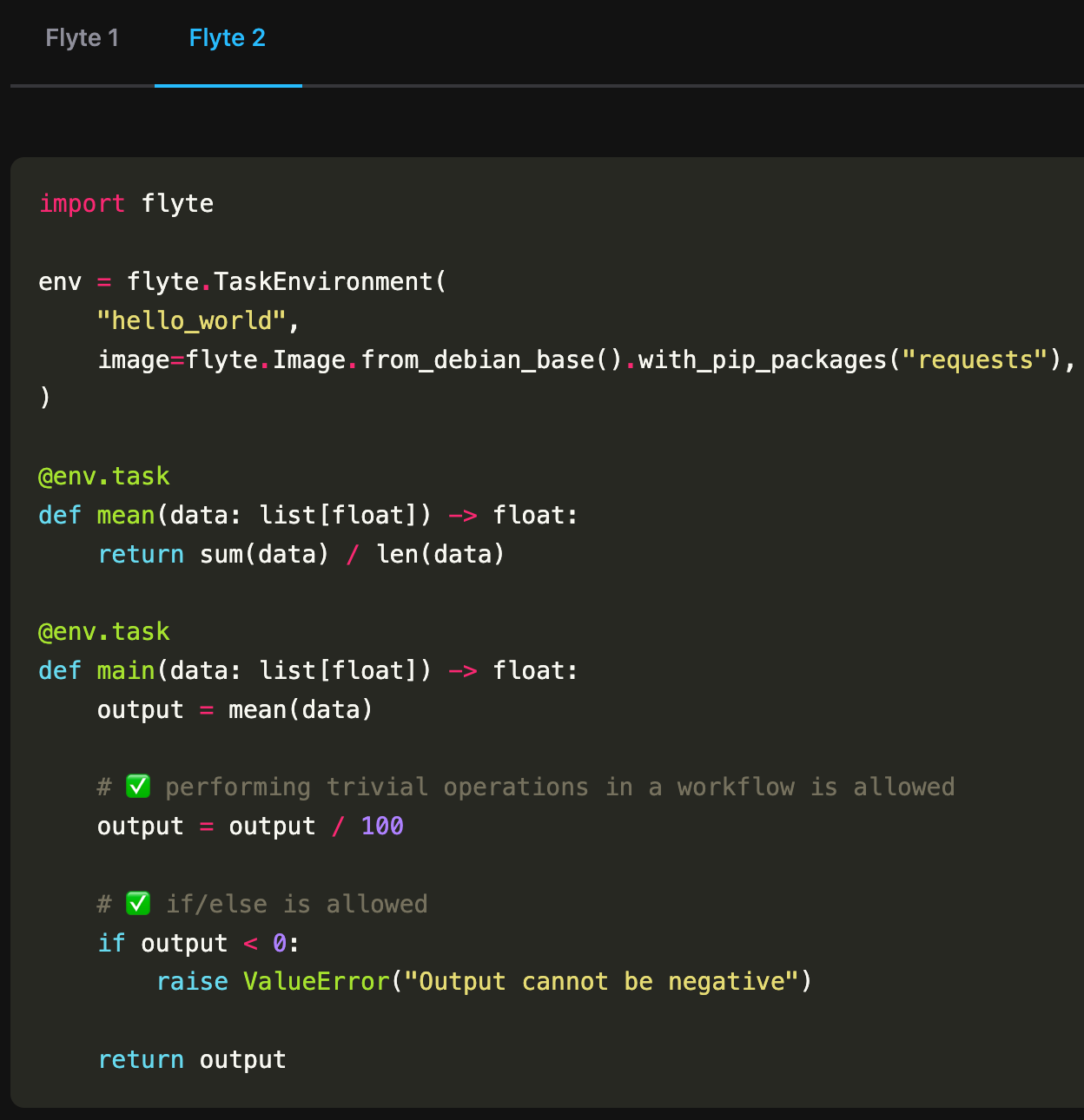
Task: Click the number 100 literal
Action: click(382, 826)
